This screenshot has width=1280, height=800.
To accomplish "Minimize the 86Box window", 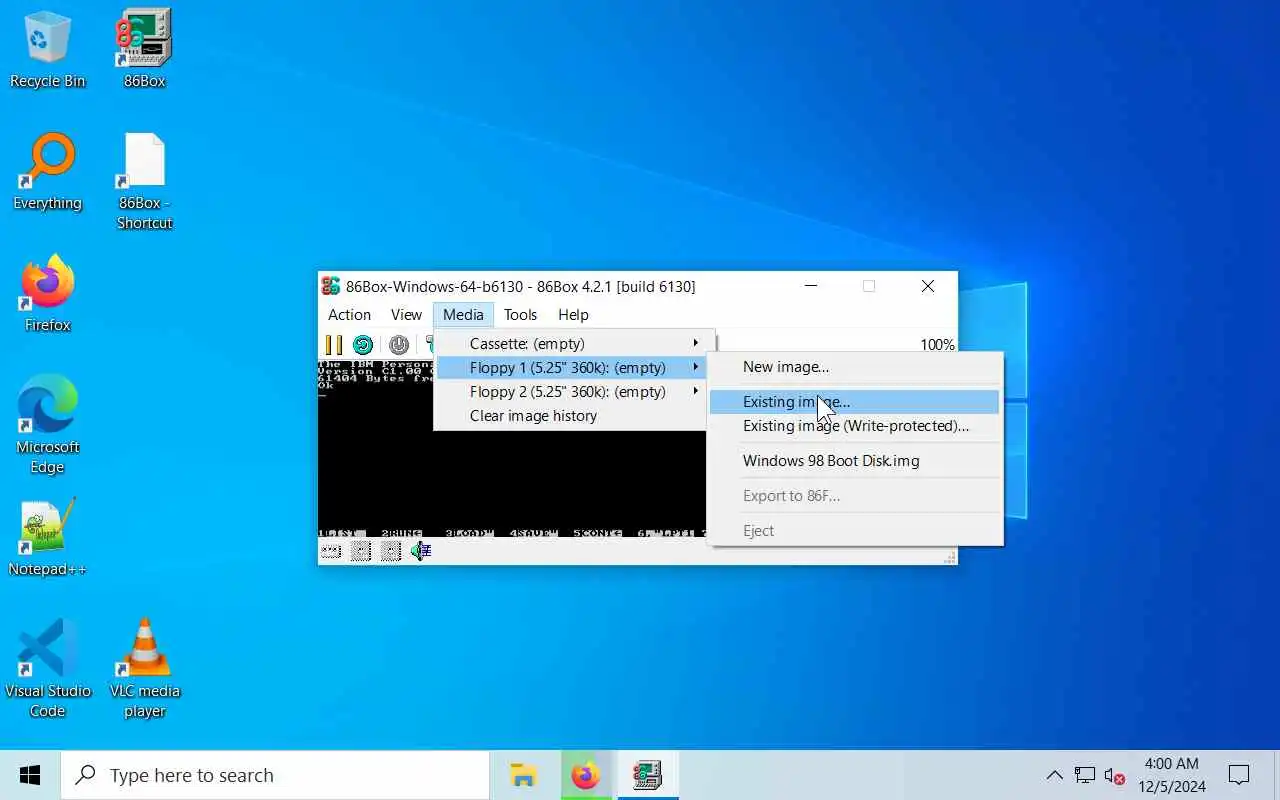I will coord(811,286).
